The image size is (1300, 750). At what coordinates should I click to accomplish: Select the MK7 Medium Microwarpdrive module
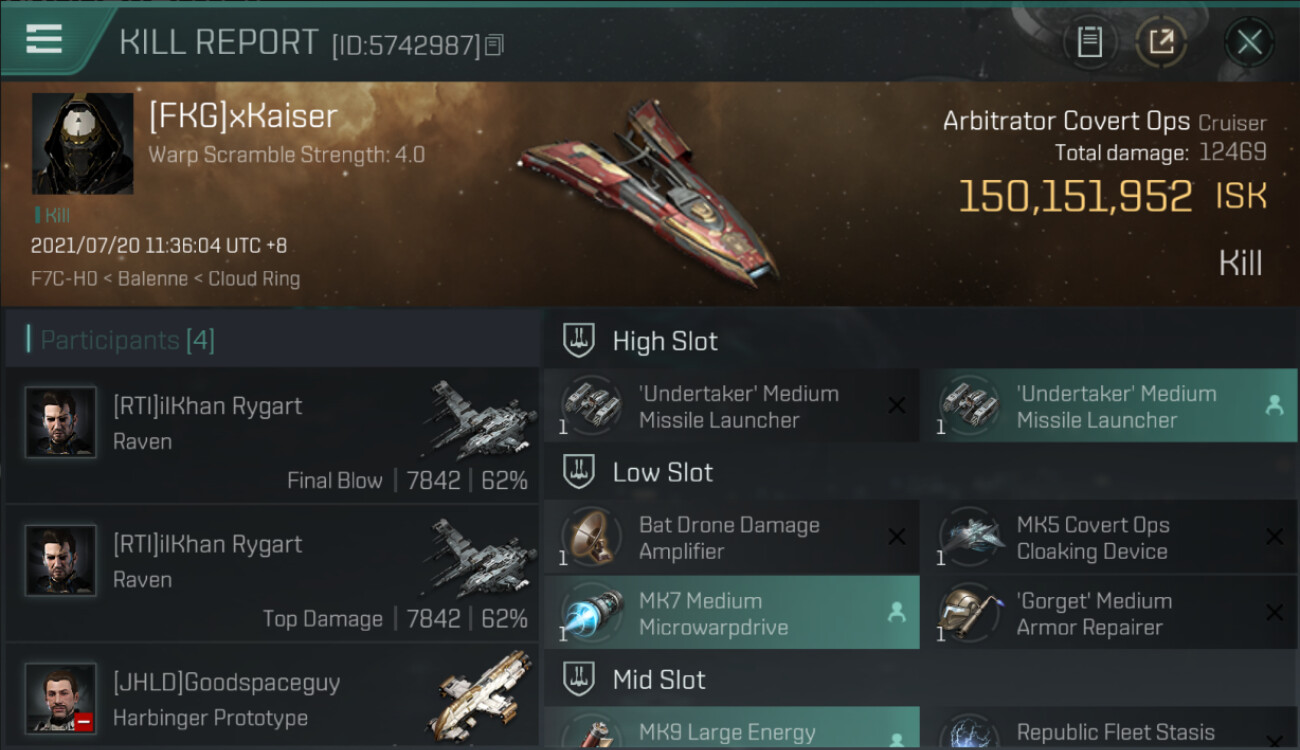point(731,613)
